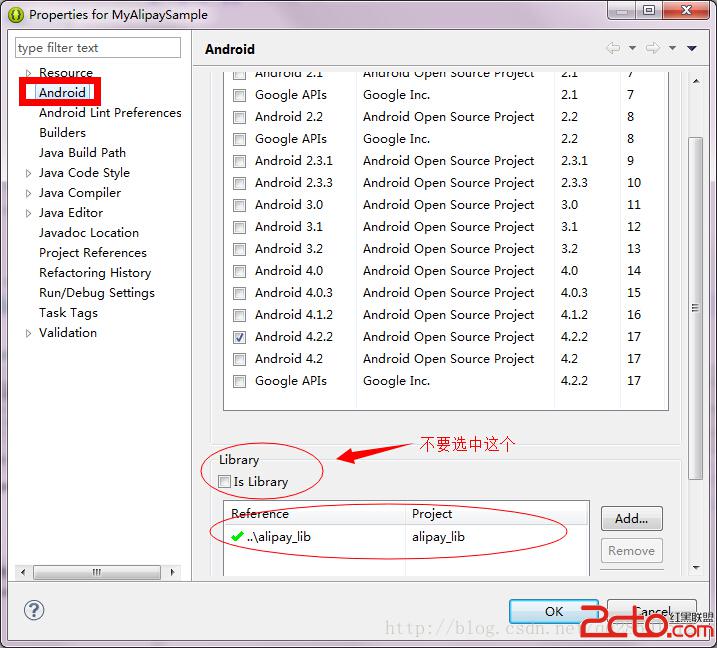Open Refactoring History page
The height and width of the screenshot is (648, 717).
[95, 273]
